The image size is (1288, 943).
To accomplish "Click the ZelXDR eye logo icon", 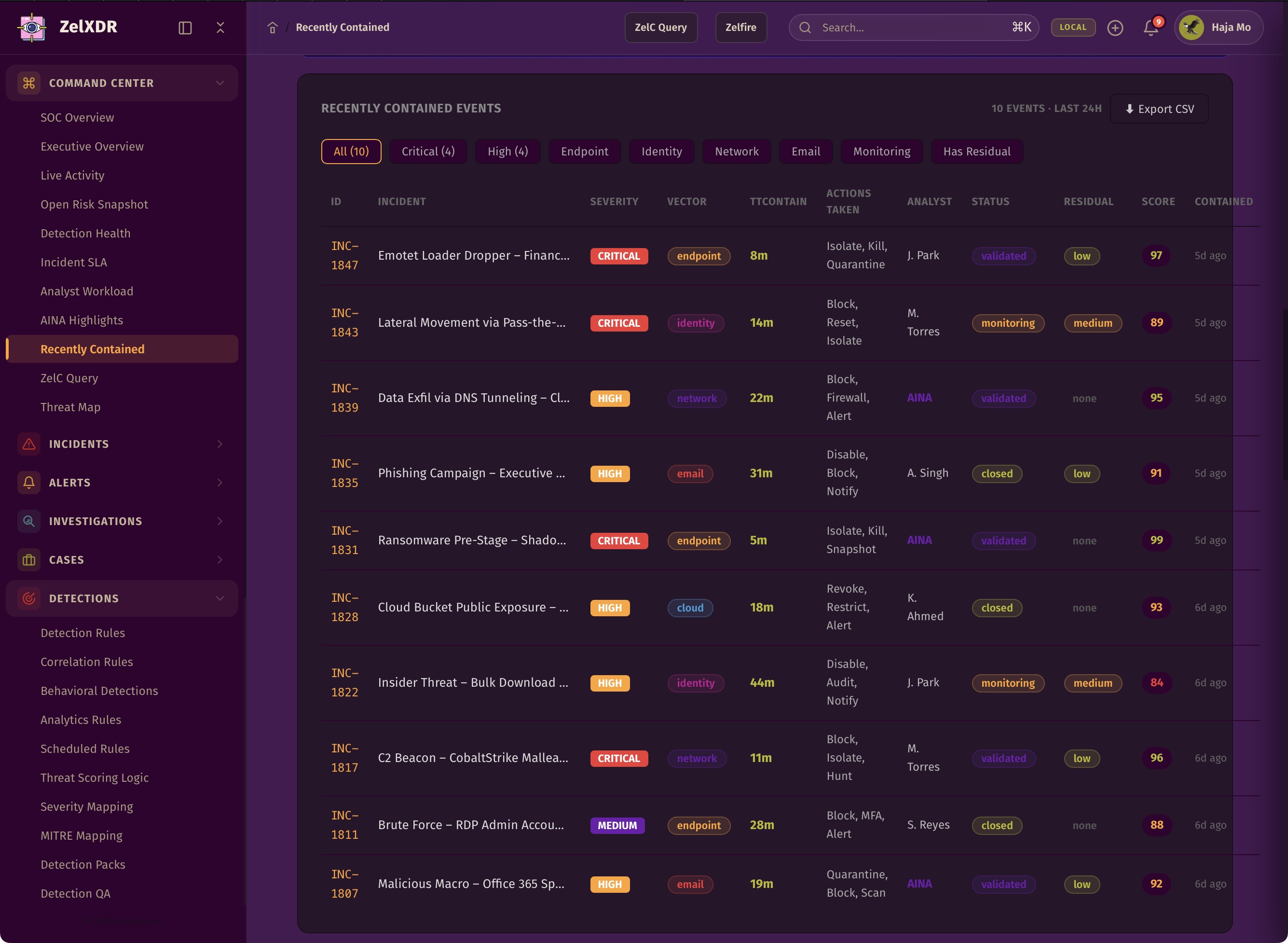I will [32, 27].
